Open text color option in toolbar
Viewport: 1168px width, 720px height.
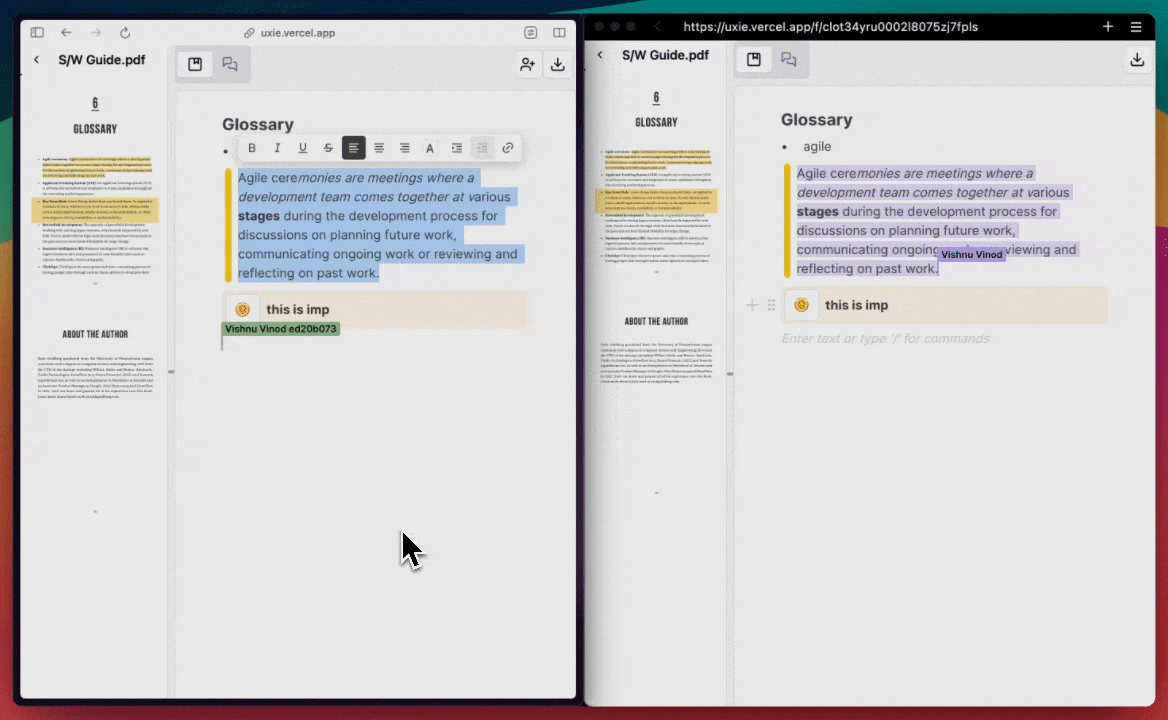point(430,147)
